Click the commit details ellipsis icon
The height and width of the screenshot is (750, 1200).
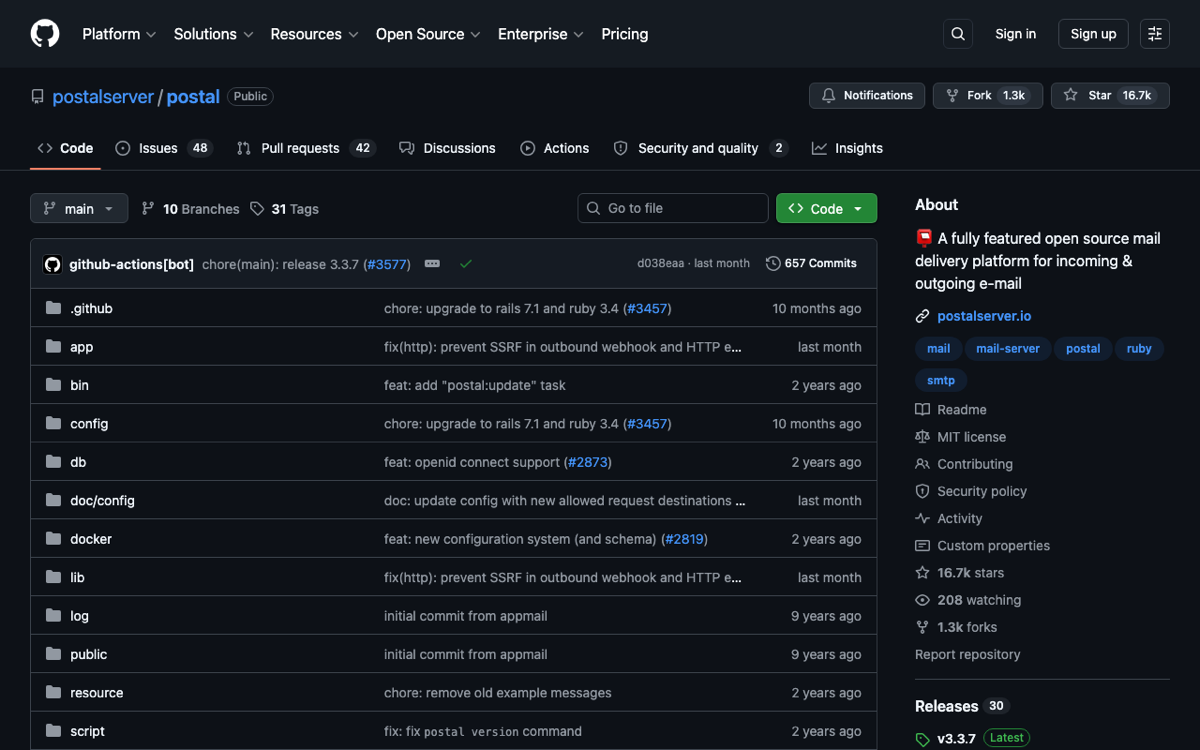pos(432,264)
